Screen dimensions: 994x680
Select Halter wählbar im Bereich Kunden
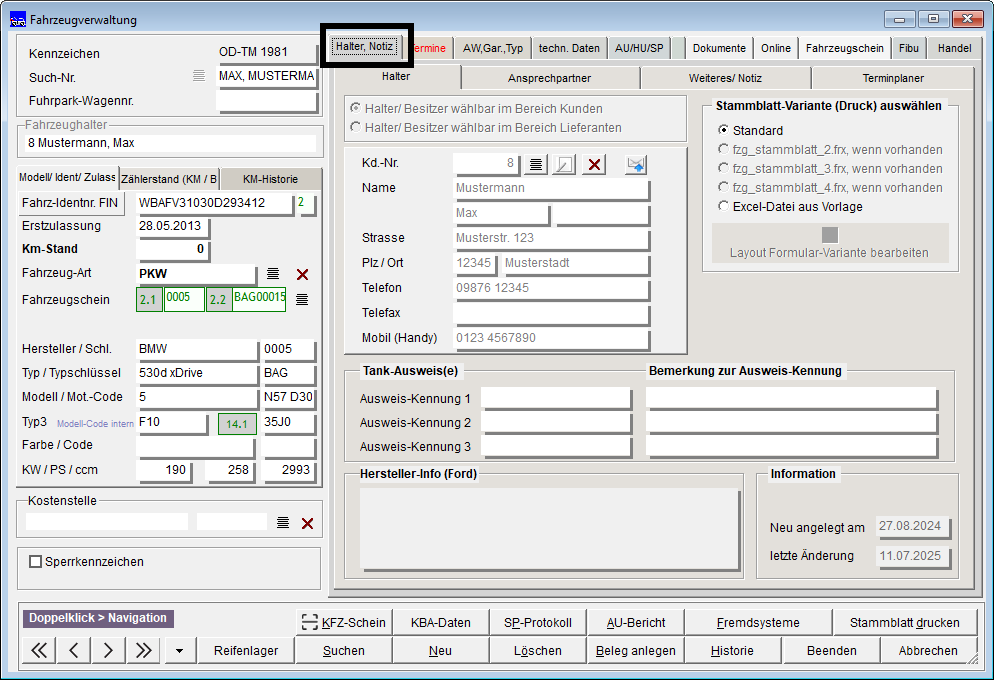tap(356, 108)
